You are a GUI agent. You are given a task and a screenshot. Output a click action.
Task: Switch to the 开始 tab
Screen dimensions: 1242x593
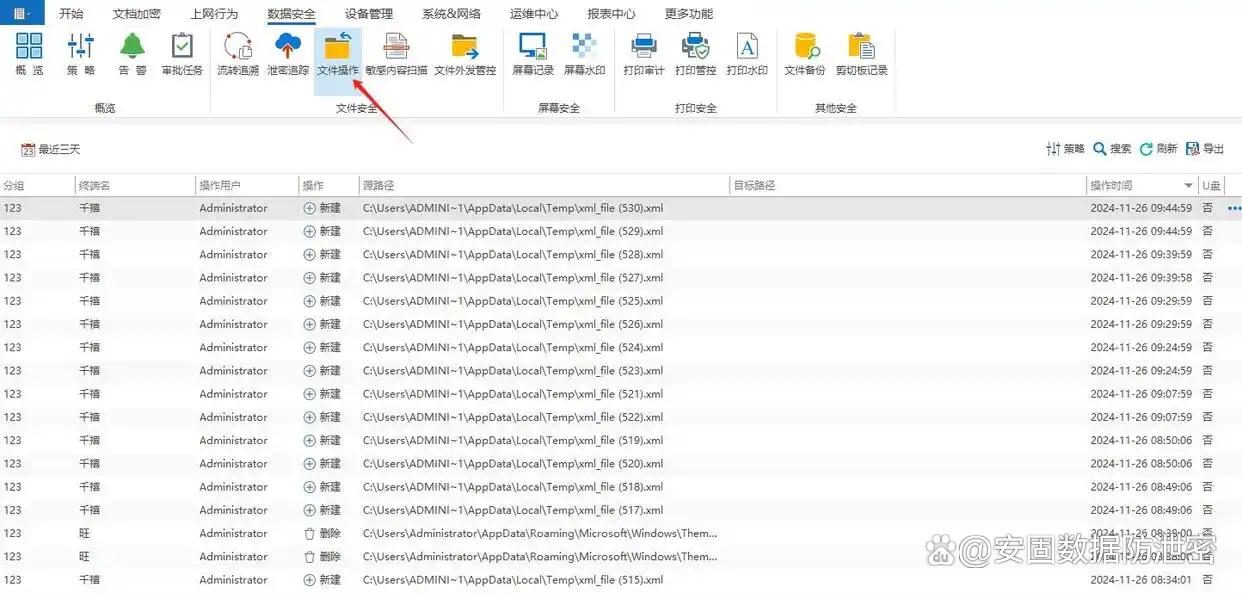(71, 14)
